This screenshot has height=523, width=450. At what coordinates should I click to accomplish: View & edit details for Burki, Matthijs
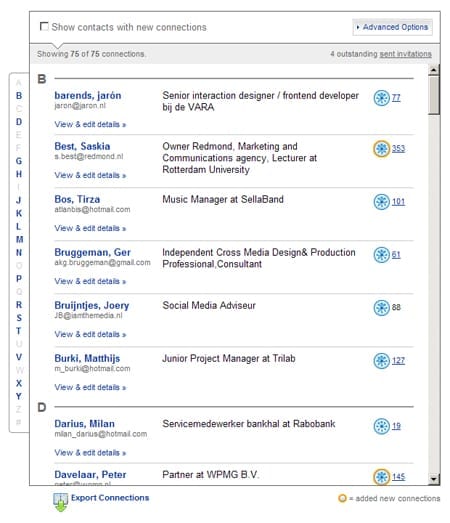90,387
